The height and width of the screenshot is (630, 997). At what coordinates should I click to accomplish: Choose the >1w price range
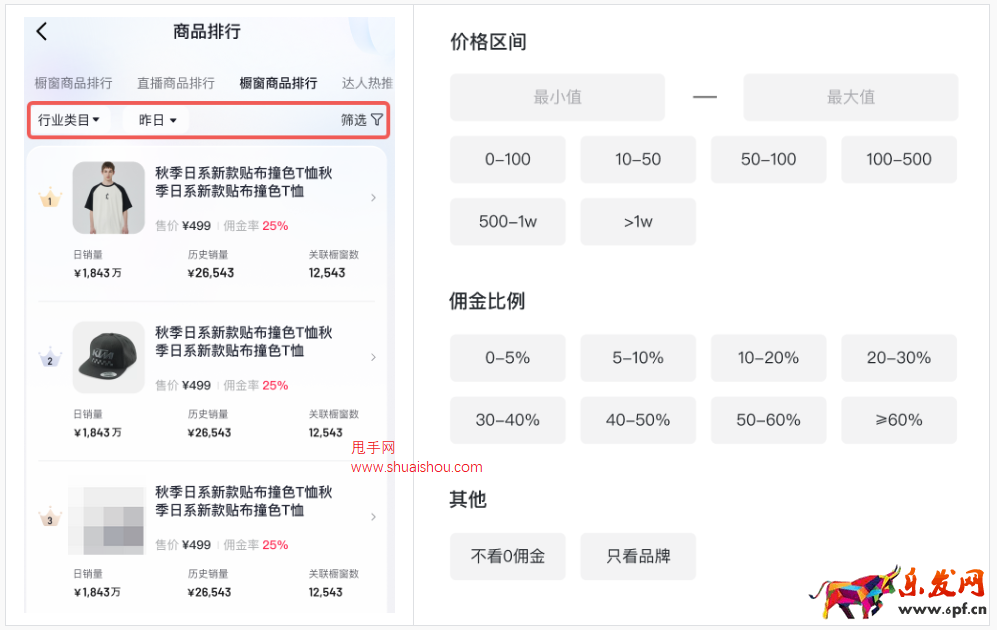638,222
